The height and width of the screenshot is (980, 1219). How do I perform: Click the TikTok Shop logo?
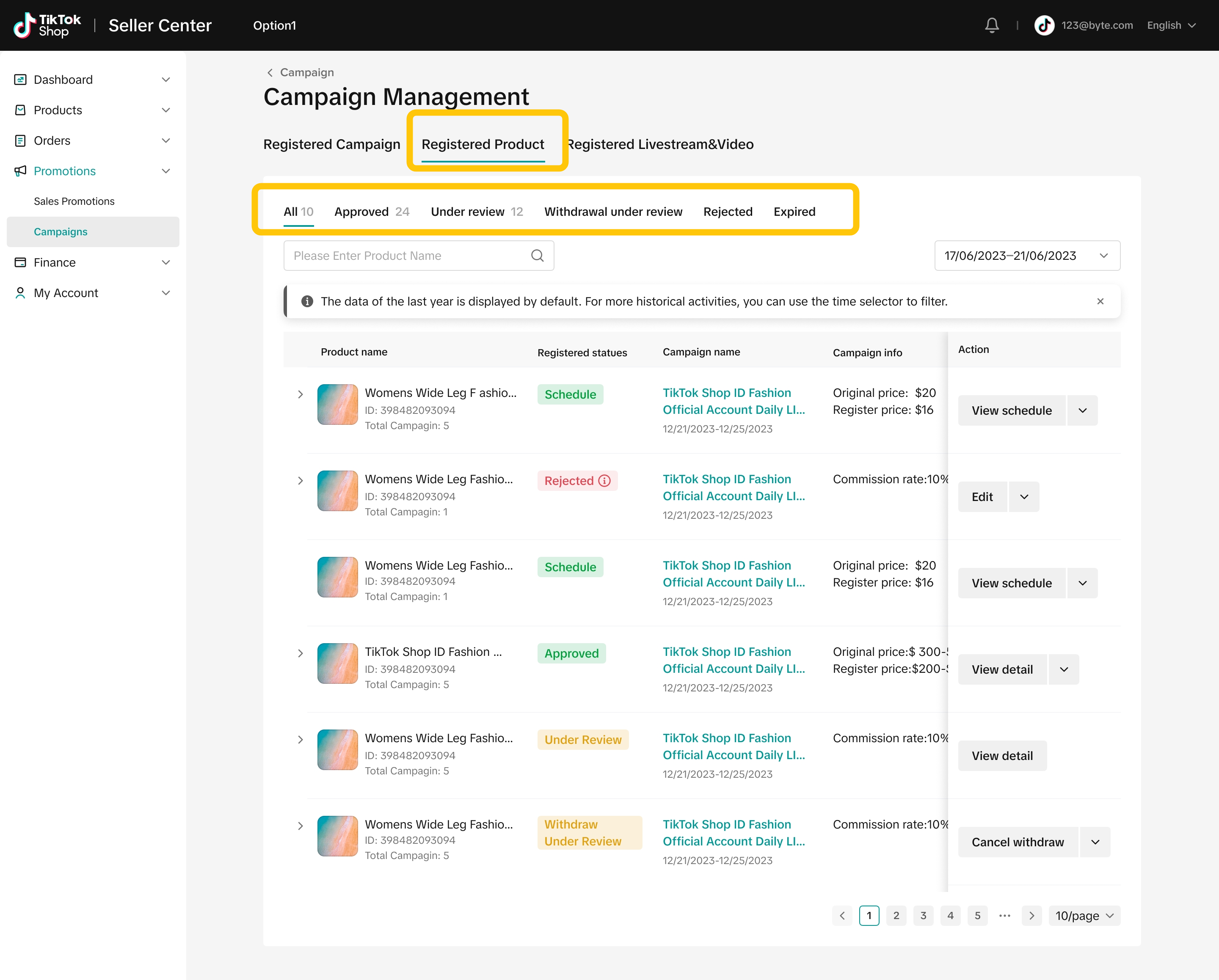click(47, 25)
